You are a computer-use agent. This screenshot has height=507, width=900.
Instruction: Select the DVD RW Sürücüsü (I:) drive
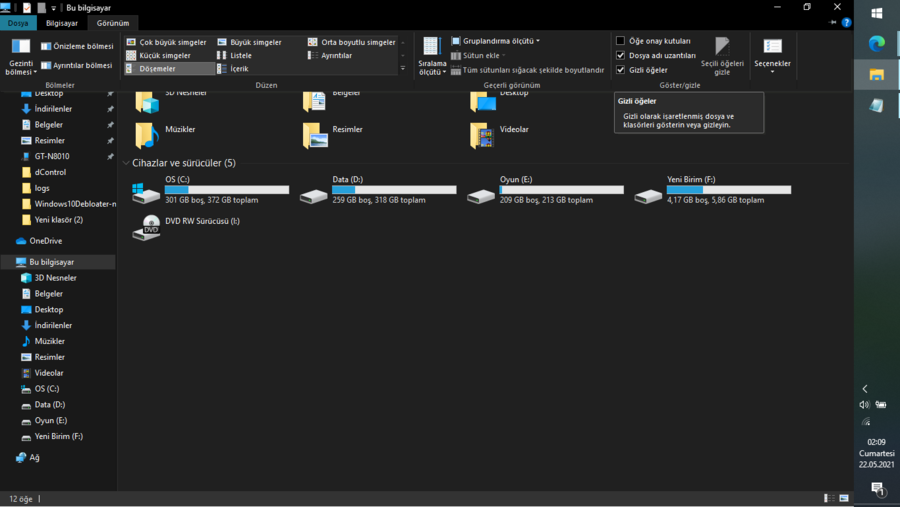[x=186, y=228]
